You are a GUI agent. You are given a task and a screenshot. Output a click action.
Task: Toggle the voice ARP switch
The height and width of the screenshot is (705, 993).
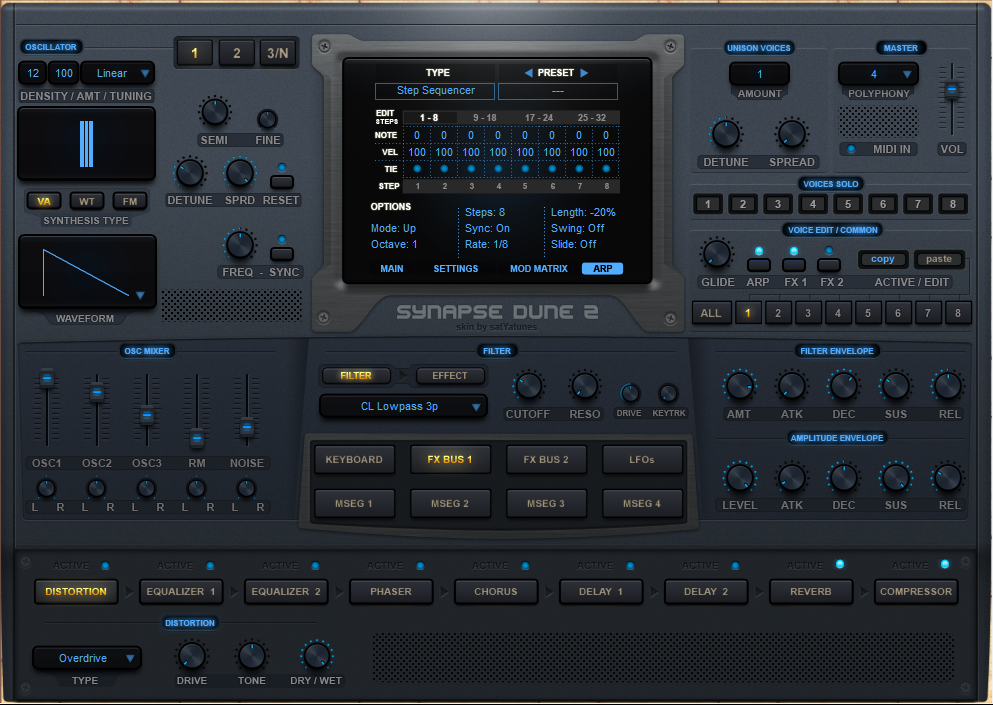(759, 265)
